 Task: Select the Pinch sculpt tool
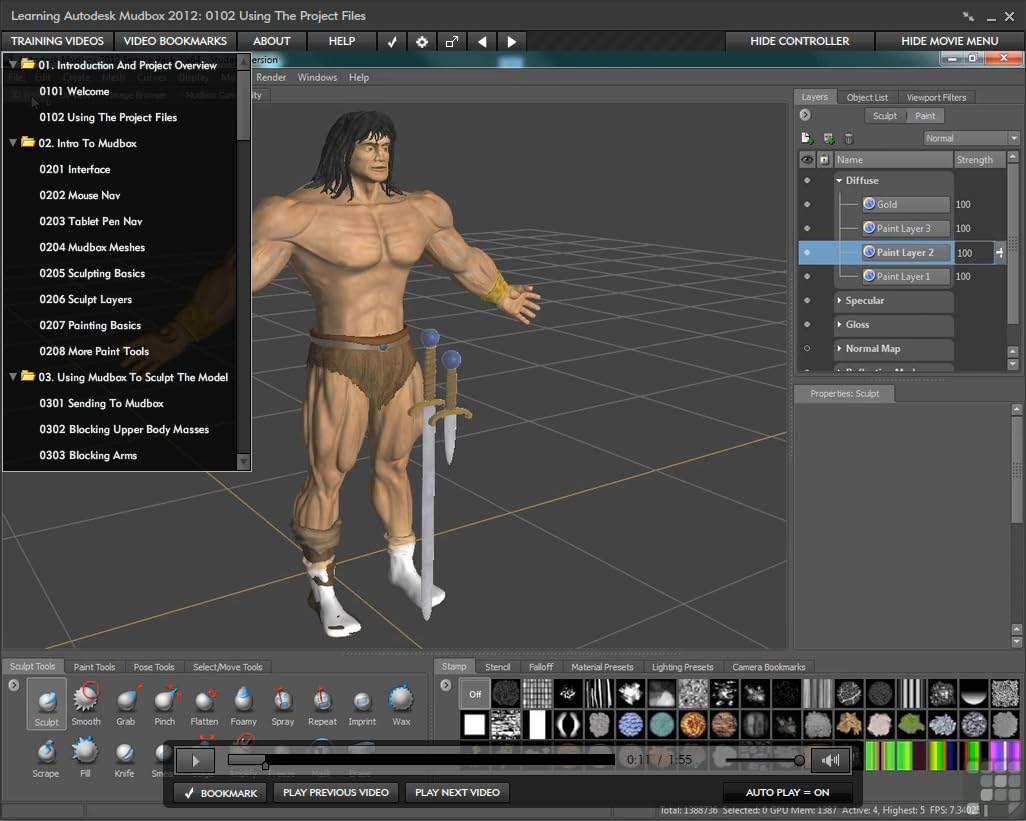click(165, 703)
